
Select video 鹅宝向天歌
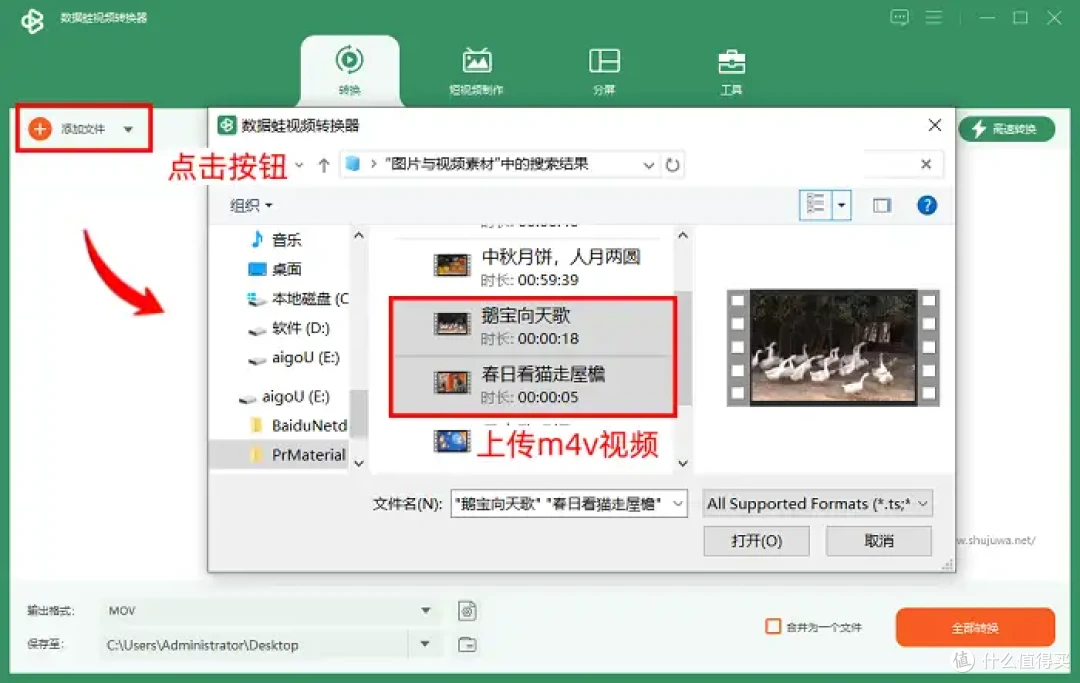pyautogui.click(x=532, y=326)
